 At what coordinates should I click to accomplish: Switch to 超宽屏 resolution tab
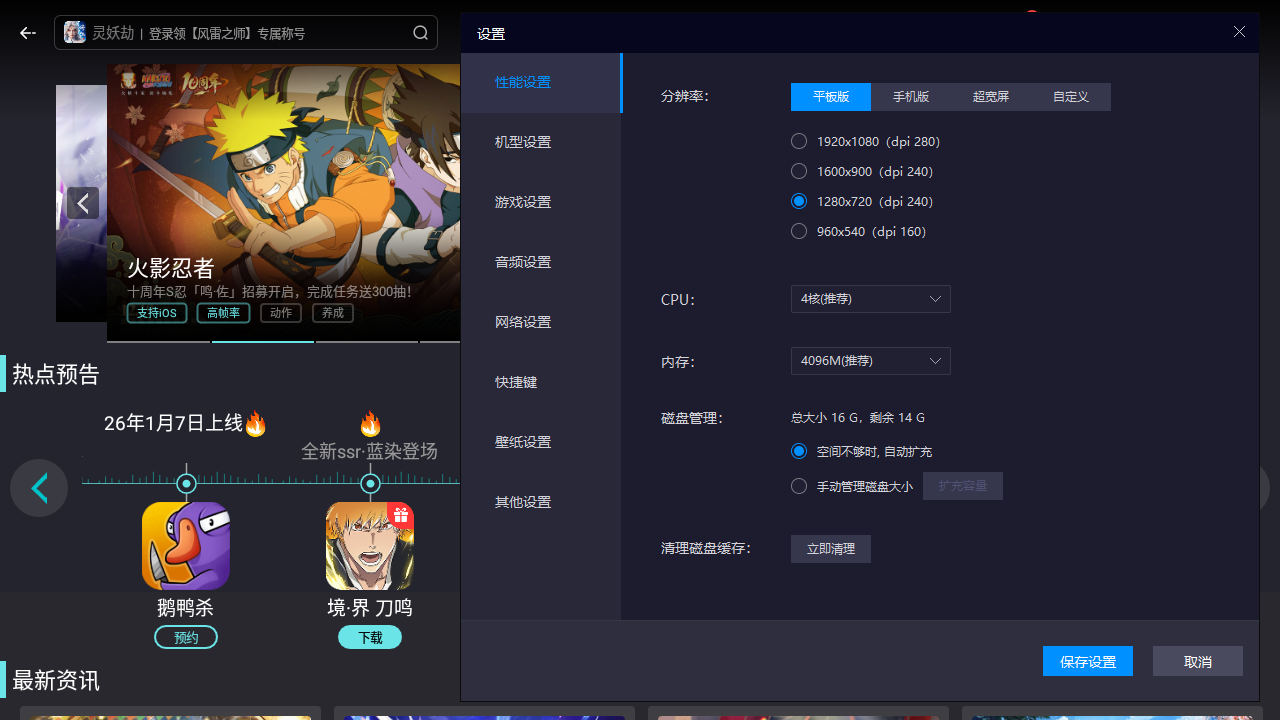point(991,97)
